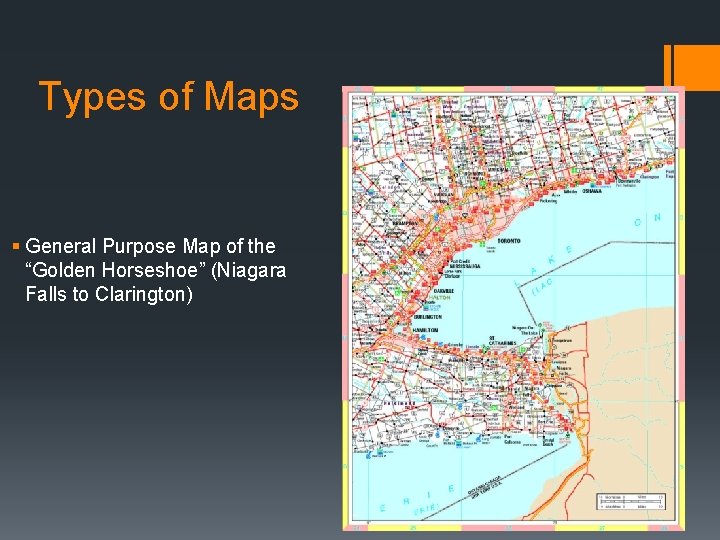The height and width of the screenshot is (540, 720).
Task: Click the TORONTO label on the map
Action: point(509,241)
